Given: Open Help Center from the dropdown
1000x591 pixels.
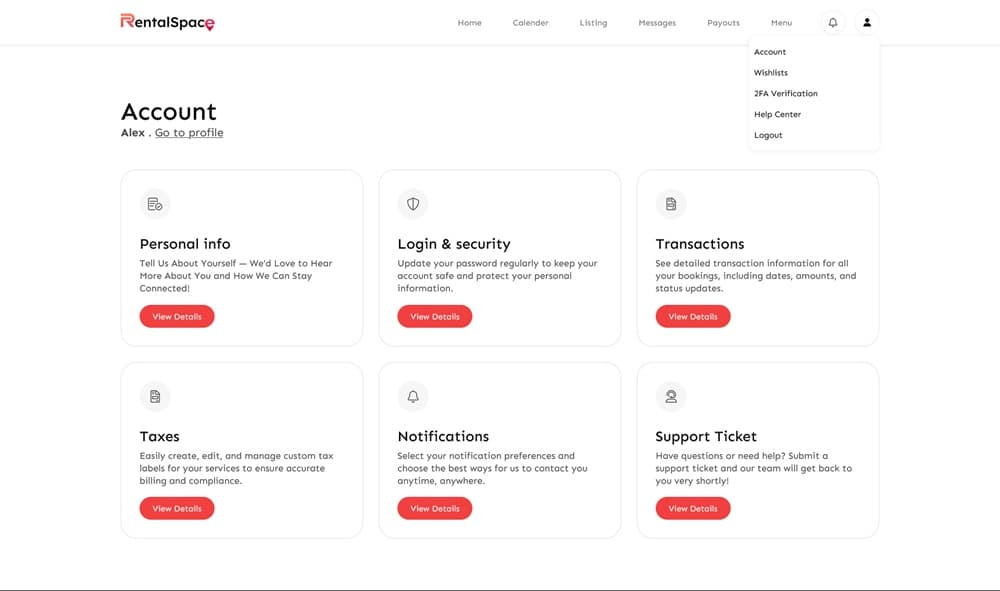Looking at the screenshot, I should pyautogui.click(x=777, y=114).
